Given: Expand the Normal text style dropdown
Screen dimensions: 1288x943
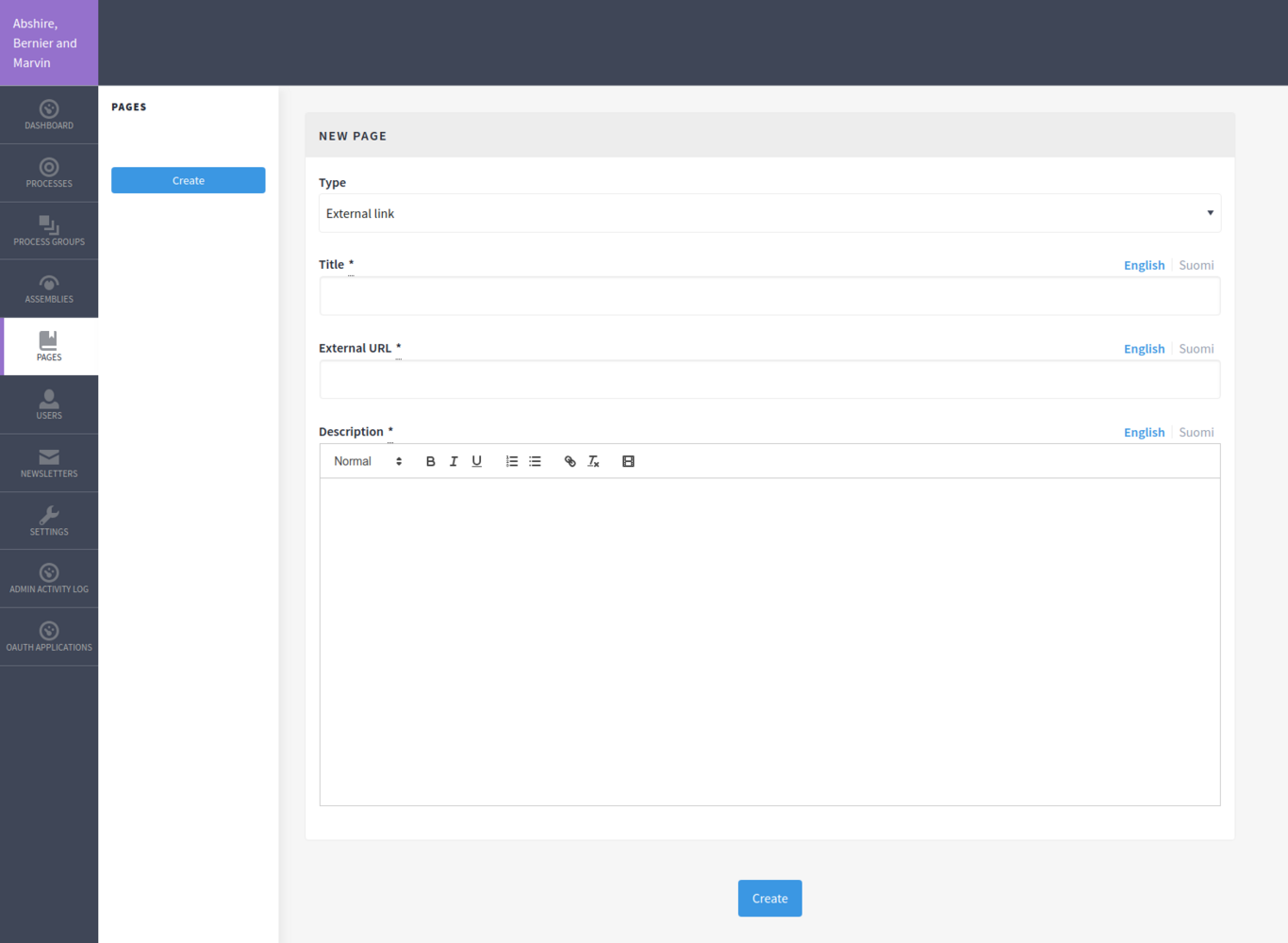Looking at the screenshot, I should click(x=368, y=461).
